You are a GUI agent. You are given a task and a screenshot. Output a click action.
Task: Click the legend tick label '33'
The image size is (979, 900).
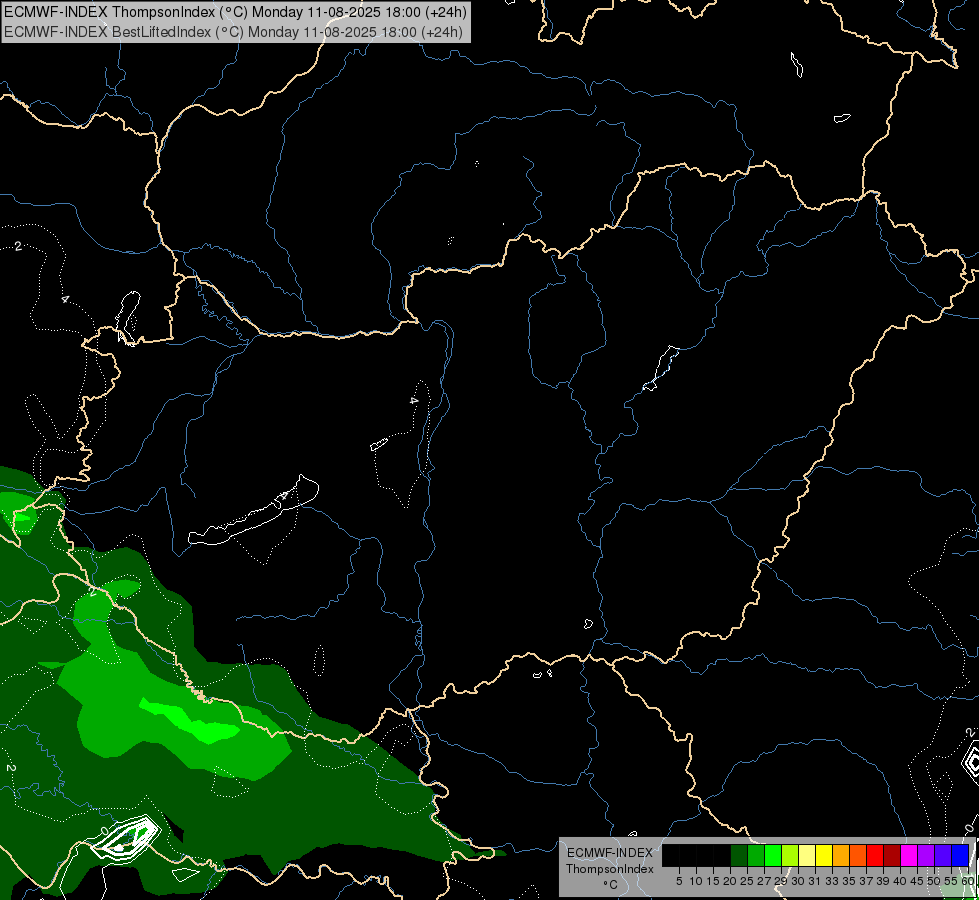pyautogui.click(x=832, y=881)
